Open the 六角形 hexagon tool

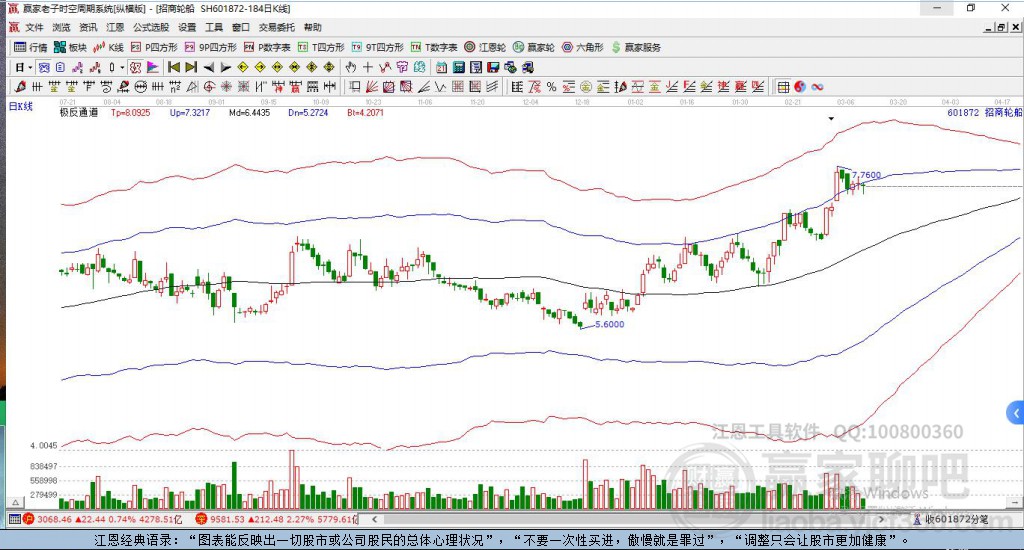[583, 47]
